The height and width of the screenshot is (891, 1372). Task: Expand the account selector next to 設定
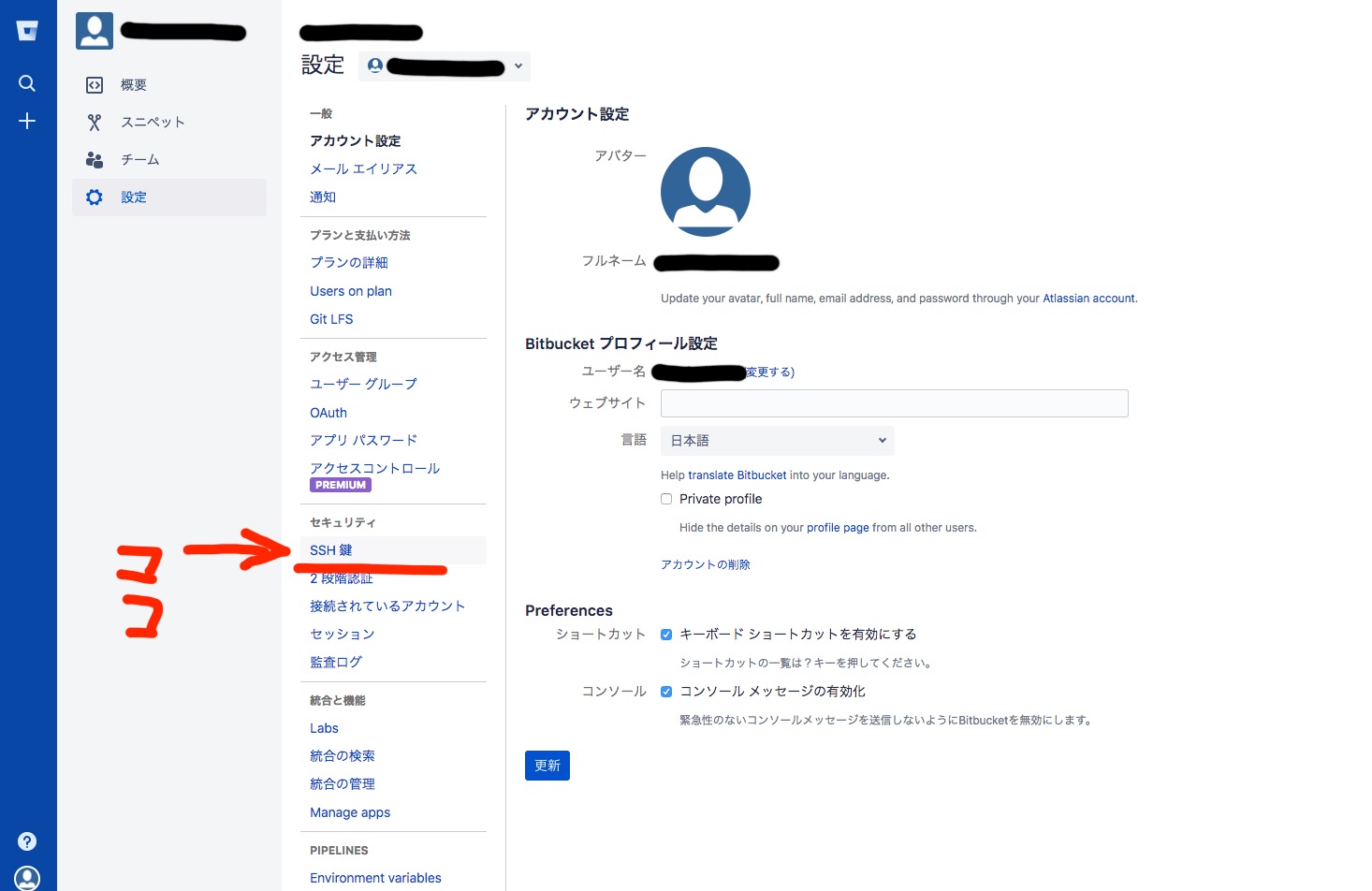click(518, 66)
